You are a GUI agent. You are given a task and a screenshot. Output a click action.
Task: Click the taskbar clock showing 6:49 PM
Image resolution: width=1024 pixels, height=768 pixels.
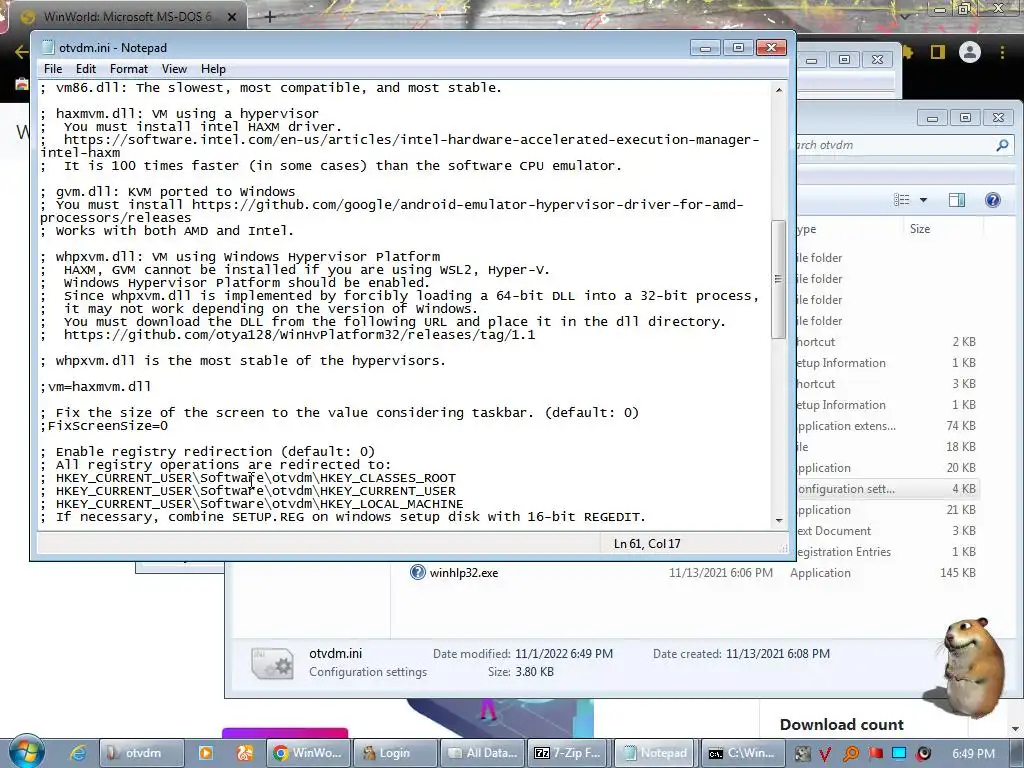(973, 754)
